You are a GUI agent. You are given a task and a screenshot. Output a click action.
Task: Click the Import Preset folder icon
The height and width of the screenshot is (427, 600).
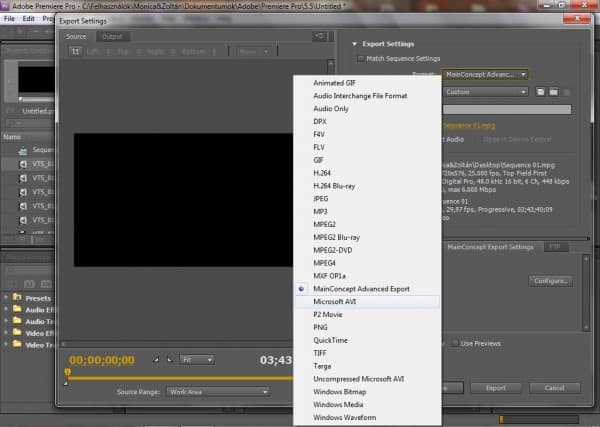552,91
